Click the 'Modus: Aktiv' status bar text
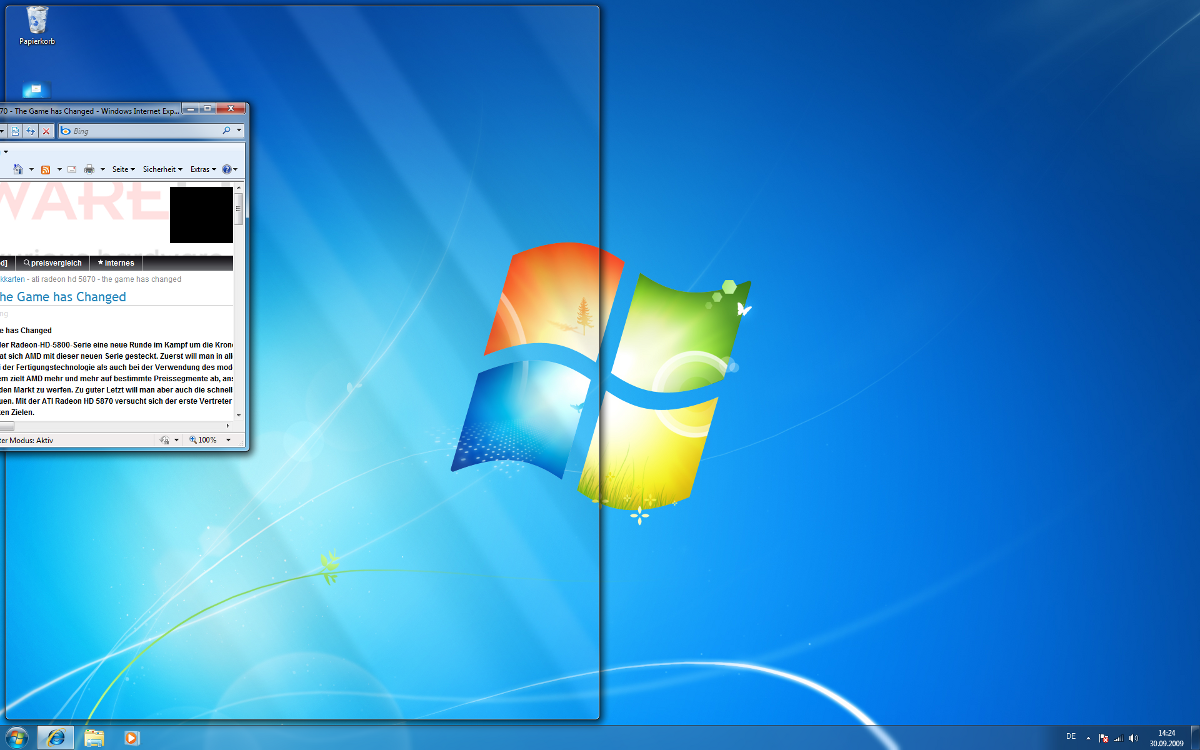Viewport: 1200px width, 750px height. (x=31, y=440)
